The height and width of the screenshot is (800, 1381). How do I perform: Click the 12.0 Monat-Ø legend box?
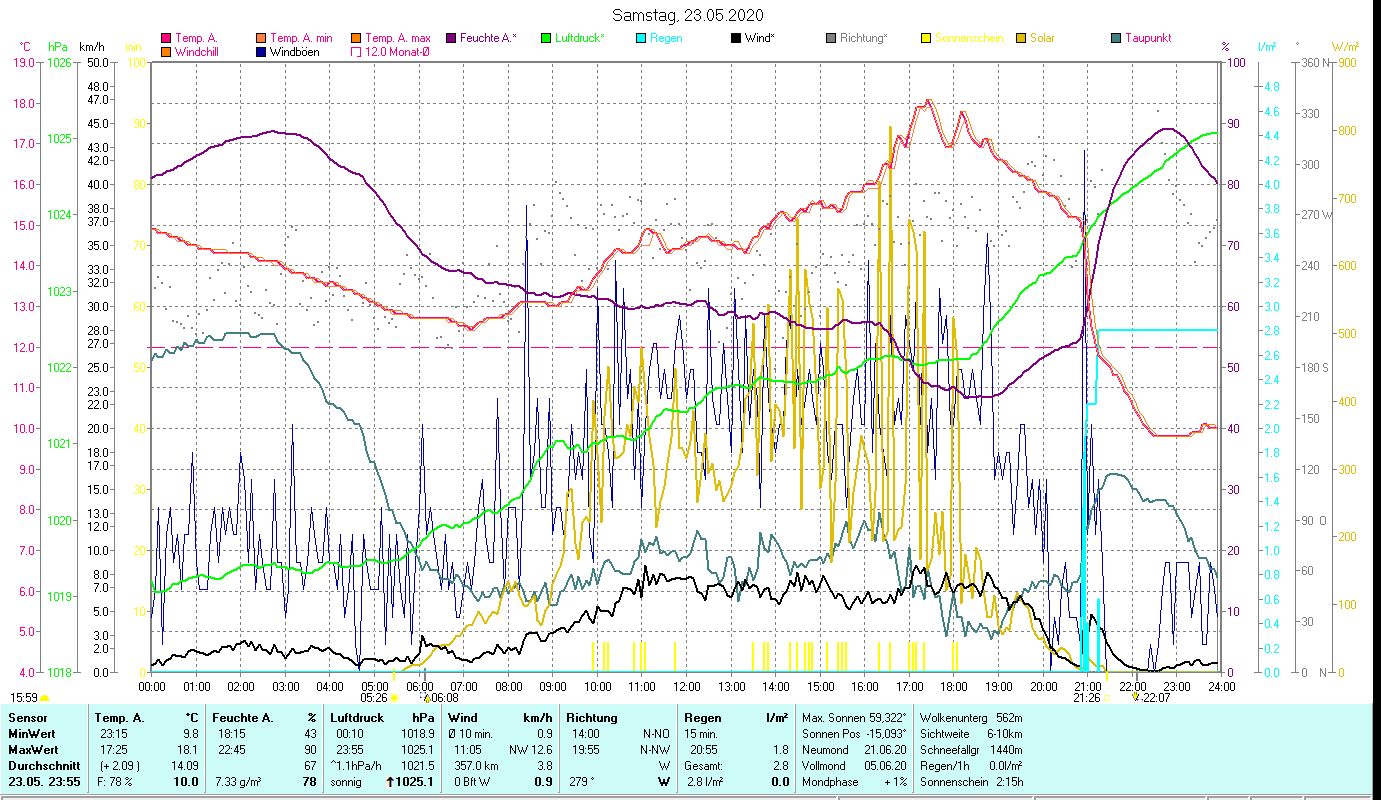356,51
